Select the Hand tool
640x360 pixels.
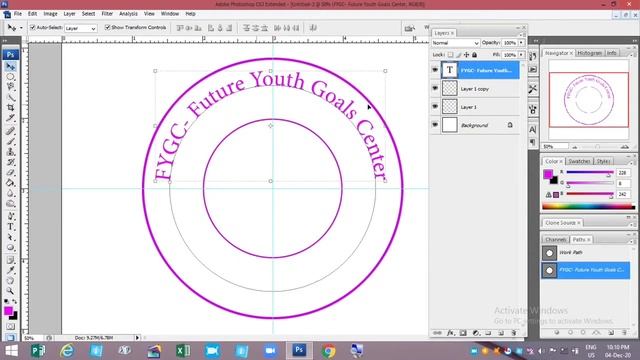coord(11,281)
